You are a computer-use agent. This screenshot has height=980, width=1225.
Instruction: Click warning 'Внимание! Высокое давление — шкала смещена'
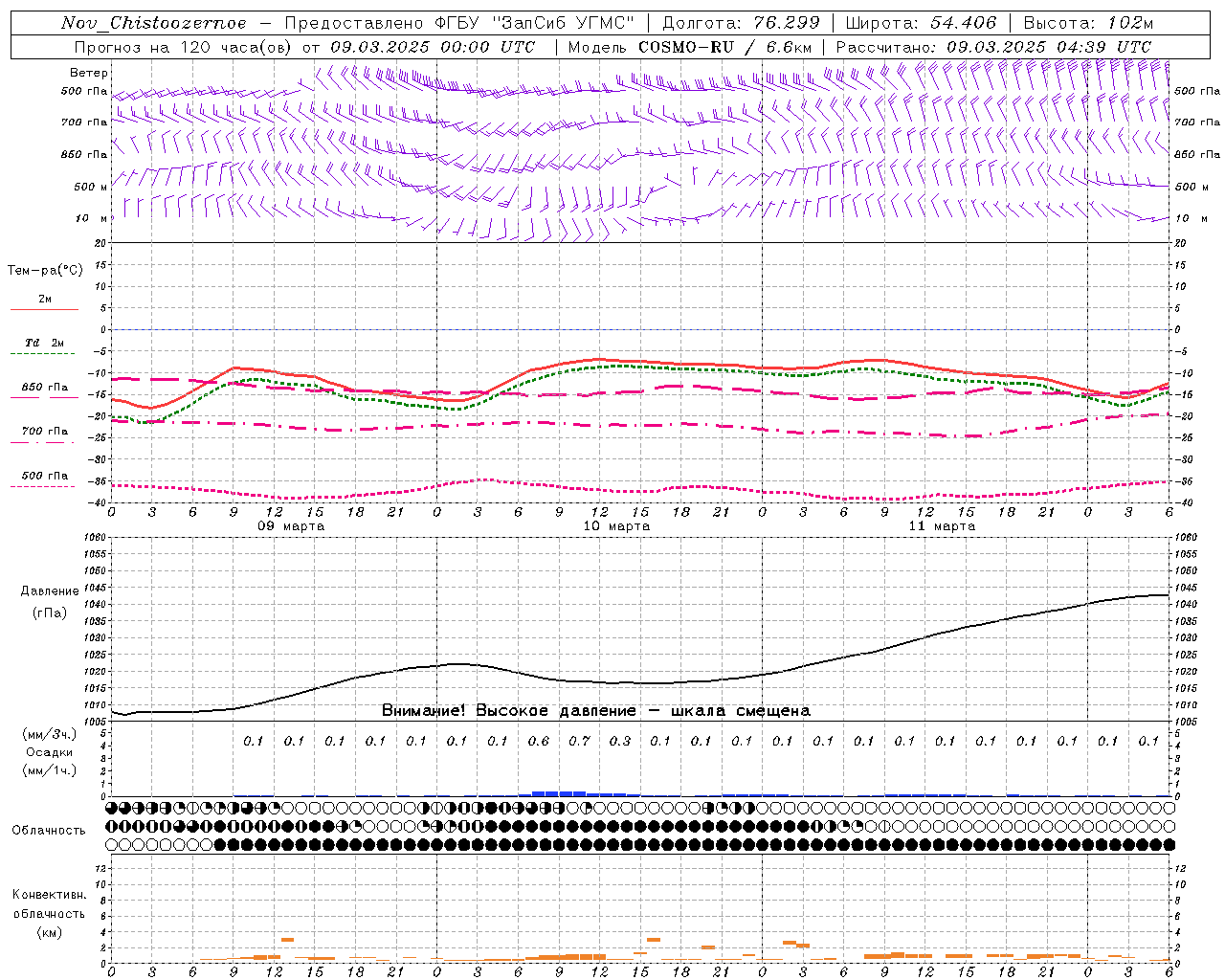point(596,711)
